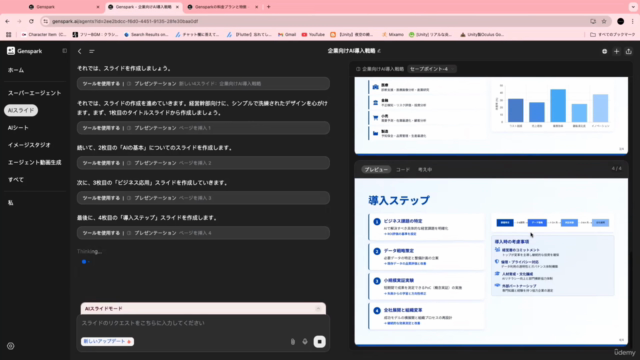Viewport: 640px width, 360px height.
Task: Attach a file with paperclip icon
Action: 293,342
